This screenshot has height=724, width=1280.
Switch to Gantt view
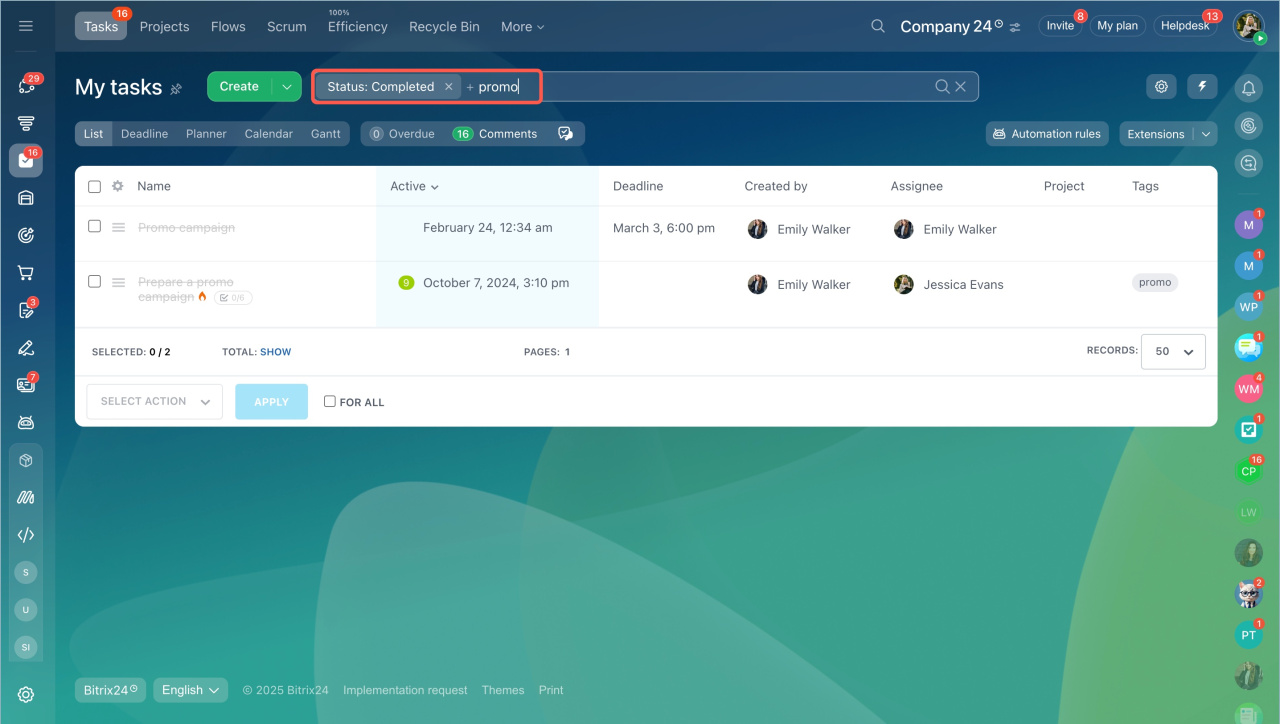click(x=326, y=134)
